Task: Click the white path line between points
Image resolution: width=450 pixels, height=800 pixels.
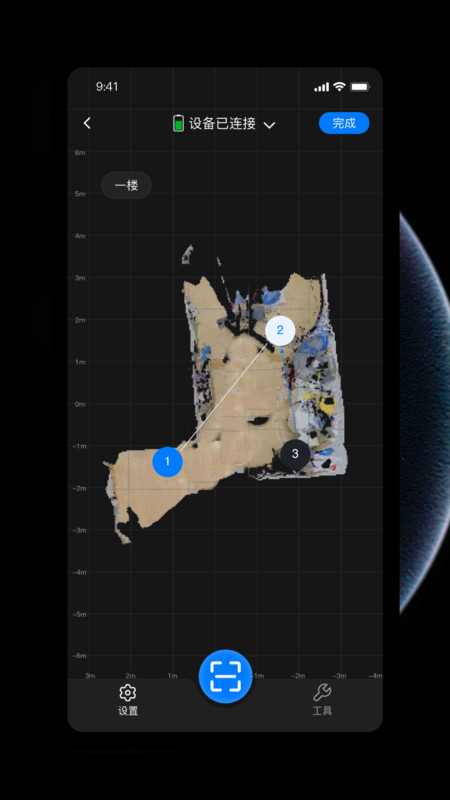Action: point(224,396)
